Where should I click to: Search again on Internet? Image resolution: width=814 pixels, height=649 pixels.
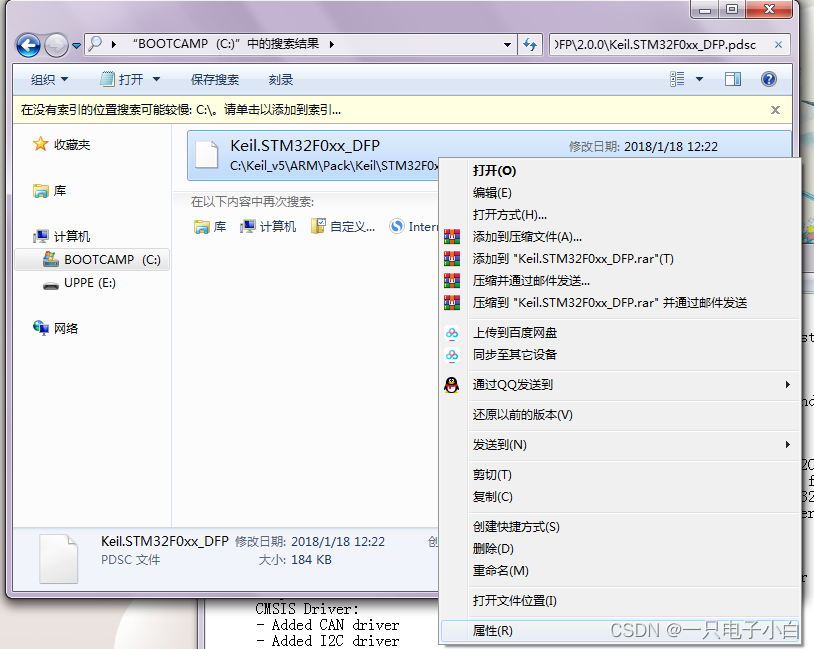(x=414, y=226)
